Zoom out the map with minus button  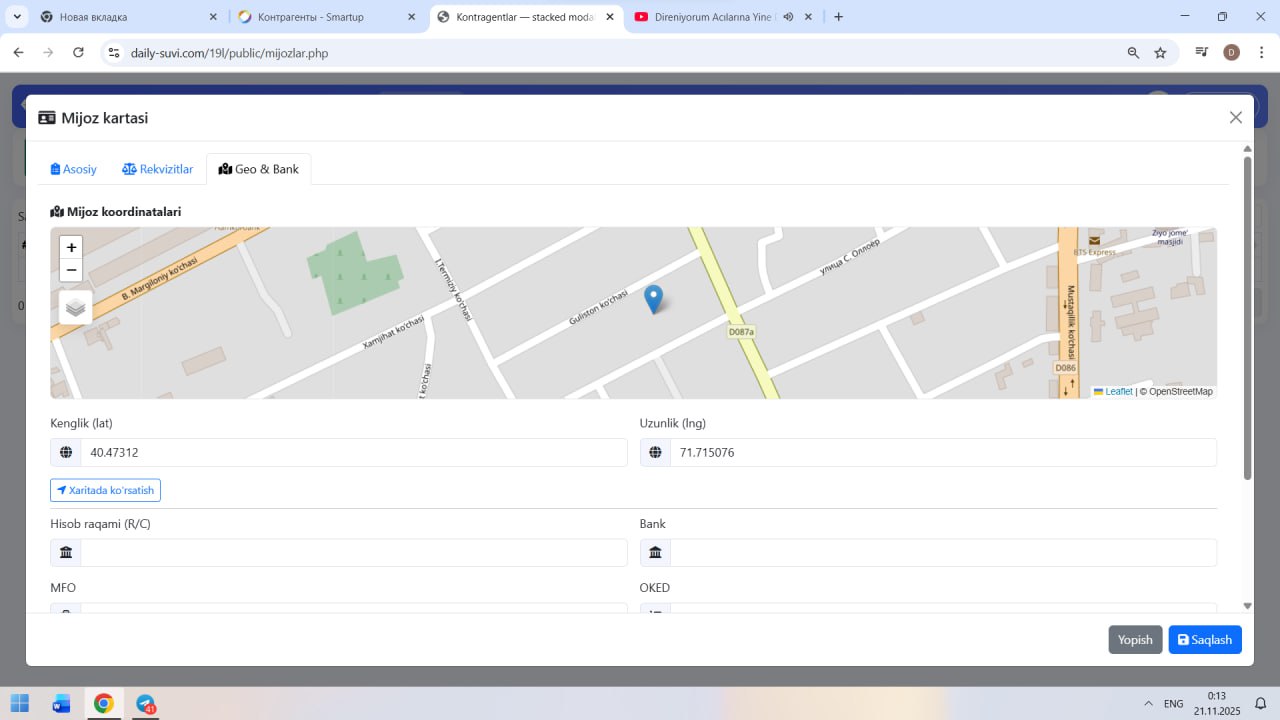click(71, 270)
